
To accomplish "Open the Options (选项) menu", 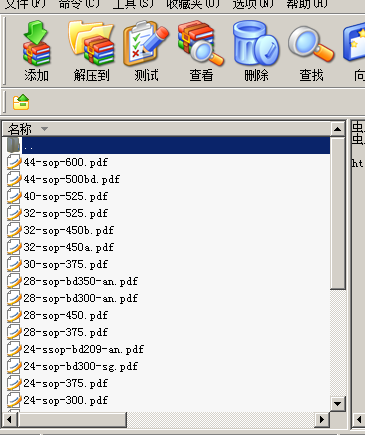I will (x=253, y=4).
